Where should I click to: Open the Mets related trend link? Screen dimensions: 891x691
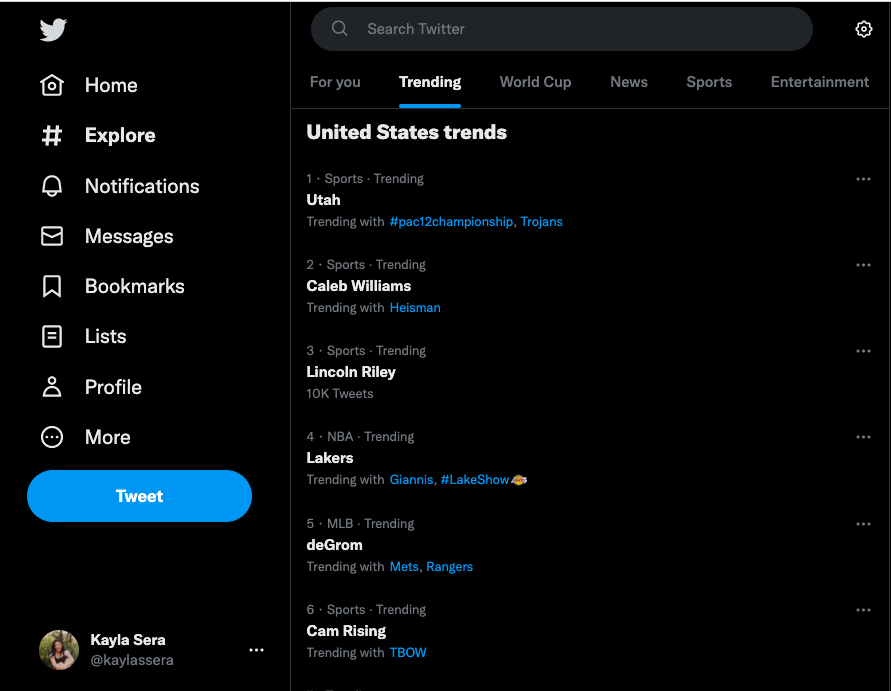[404, 567]
